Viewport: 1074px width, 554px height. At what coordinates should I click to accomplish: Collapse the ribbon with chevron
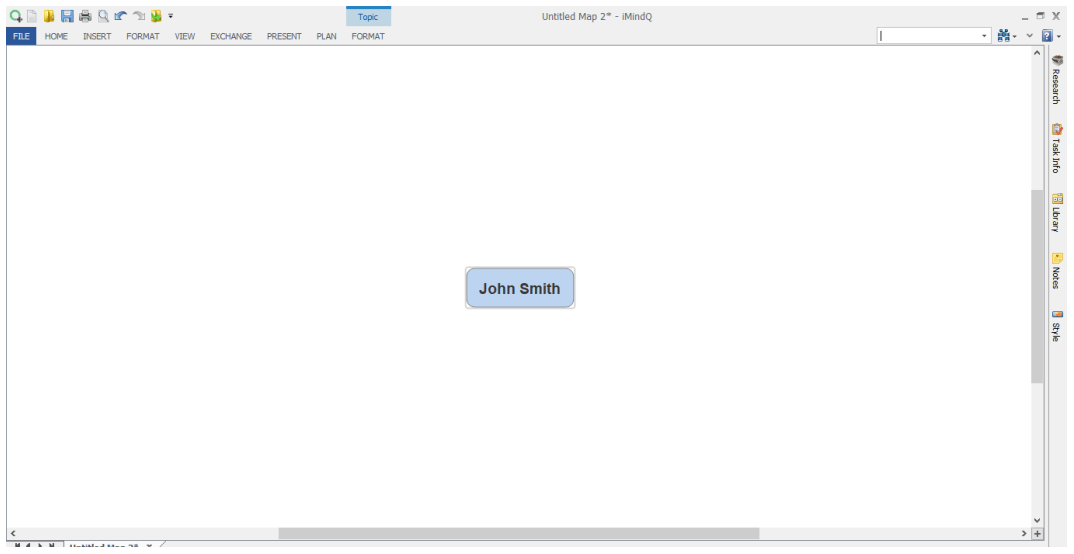point(1029,36)
